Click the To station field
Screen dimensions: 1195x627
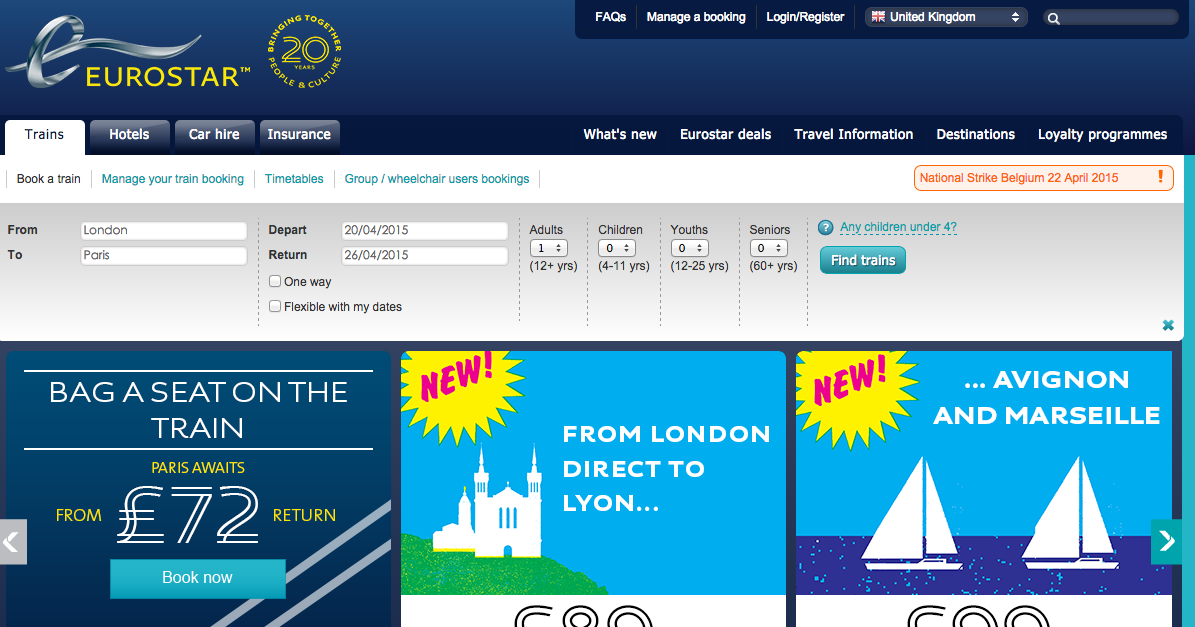pyautogui.click(x=164, y=255)
